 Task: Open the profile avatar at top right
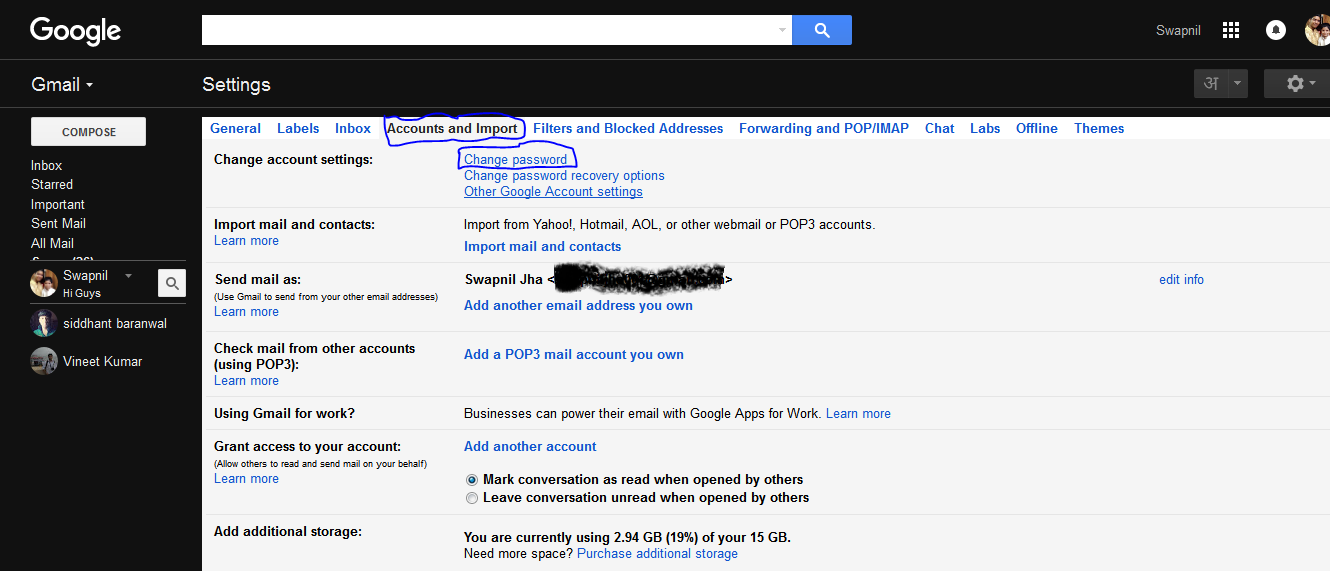[1318, 30]
